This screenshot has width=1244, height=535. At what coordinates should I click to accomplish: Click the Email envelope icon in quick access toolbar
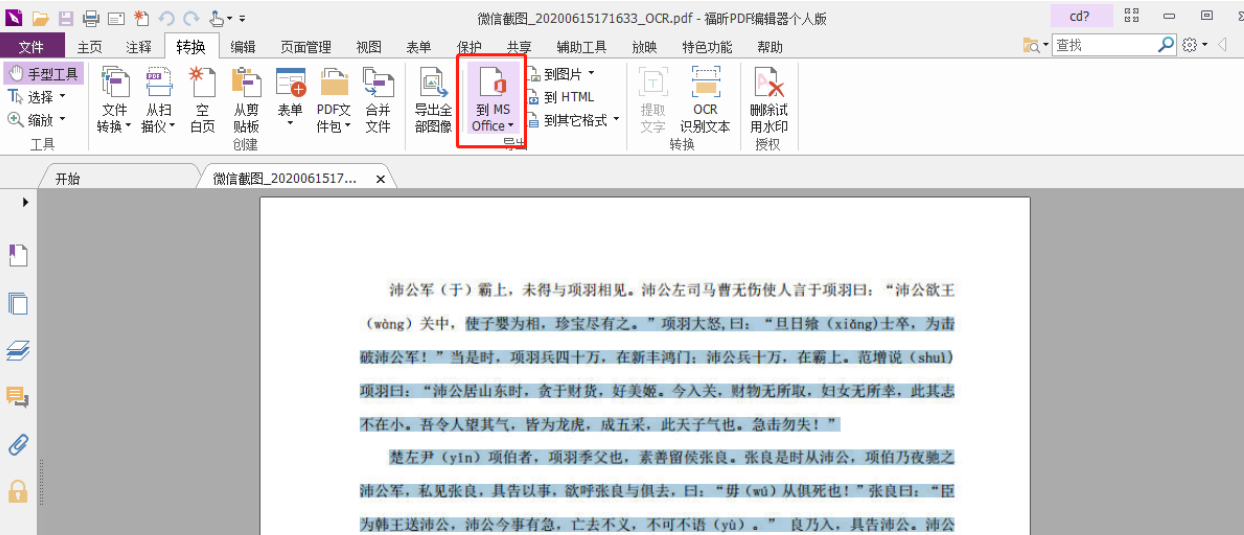click(116, 18)
